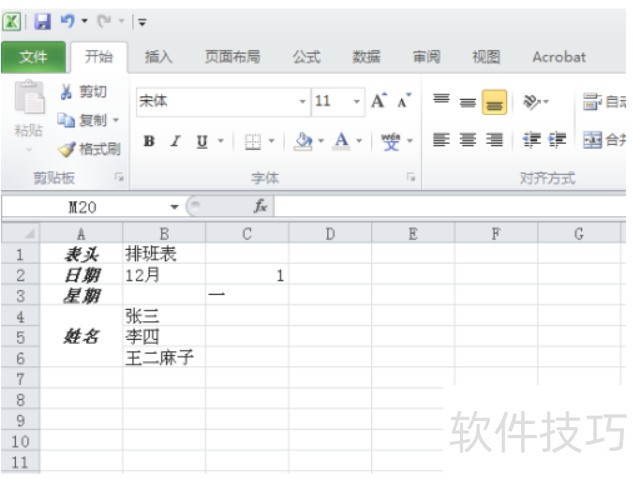Open the undo history dropdown arrow
This screenshot has width=633, height=479.
coord(84,21)
